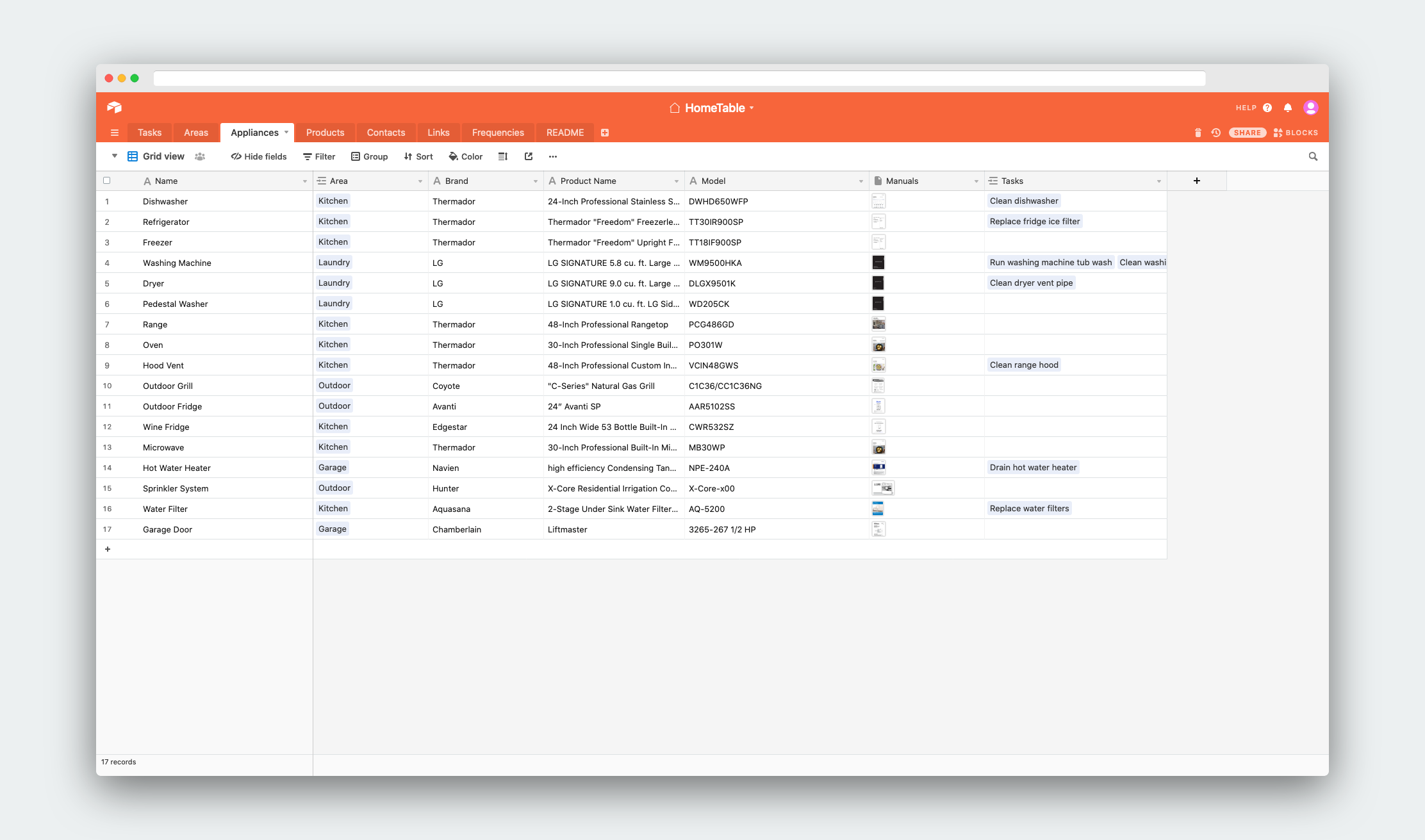Click the Filter button
This screenshot has width=1425, height=840.
(319, 156)
